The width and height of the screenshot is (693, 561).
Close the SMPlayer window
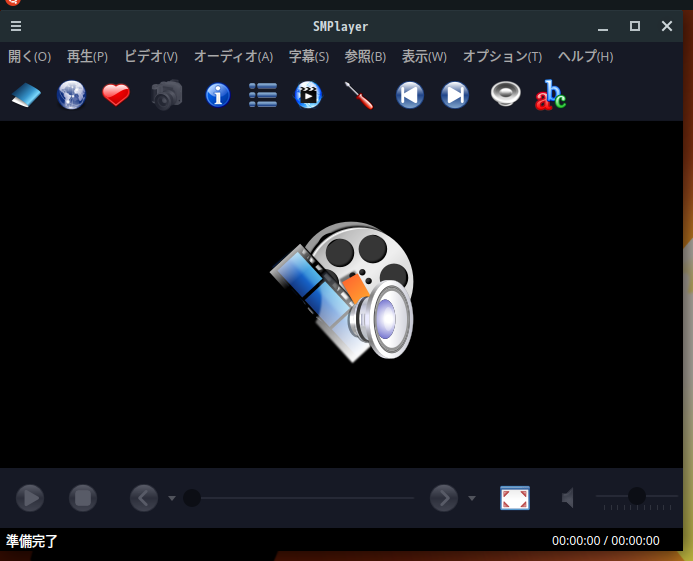pyautogui.click(x=667, y=26)
